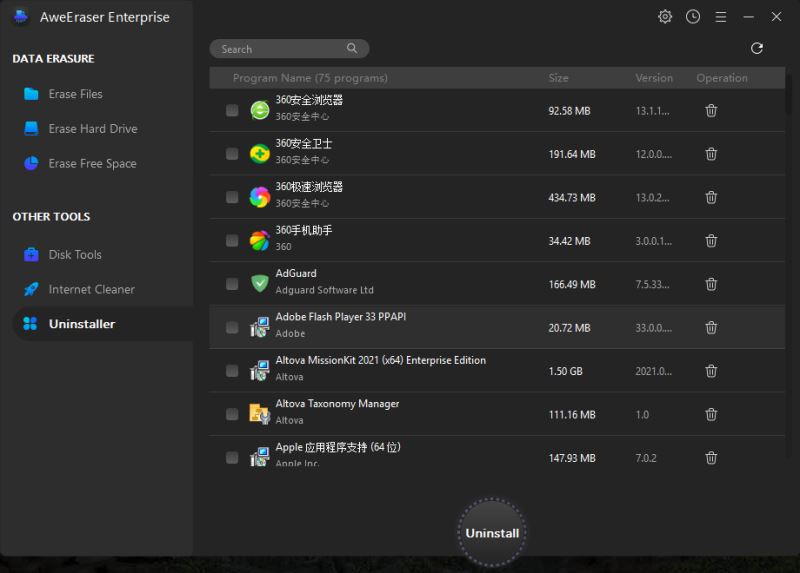Image resolution: width=800 pixels, height=573 pixels.
Task: Click the Adguard Software Ltd publisher text
Action: [324, 290]
